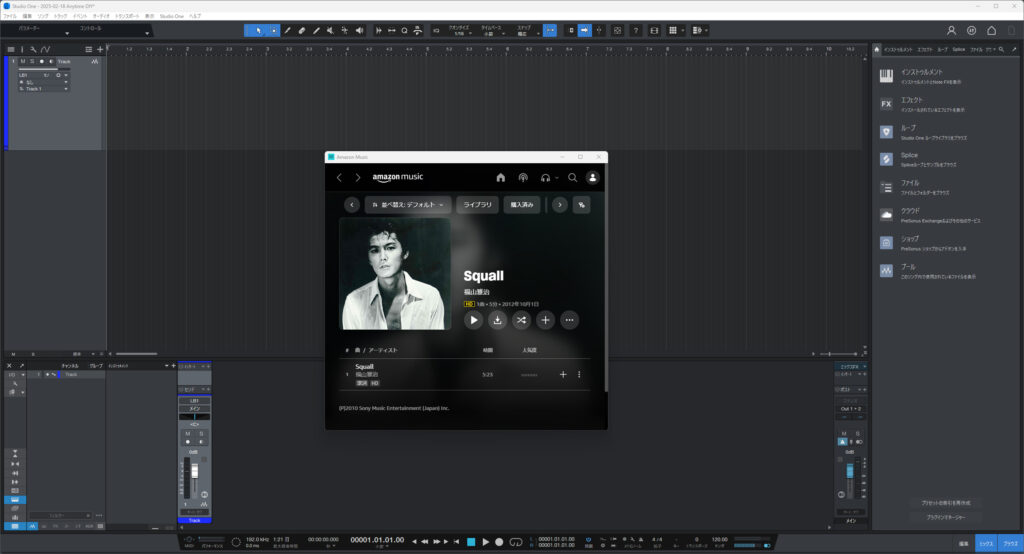Open the quantize value dropdown
Image resolution: width=1024 pixels, height=554 pixels.
[462, 33]
